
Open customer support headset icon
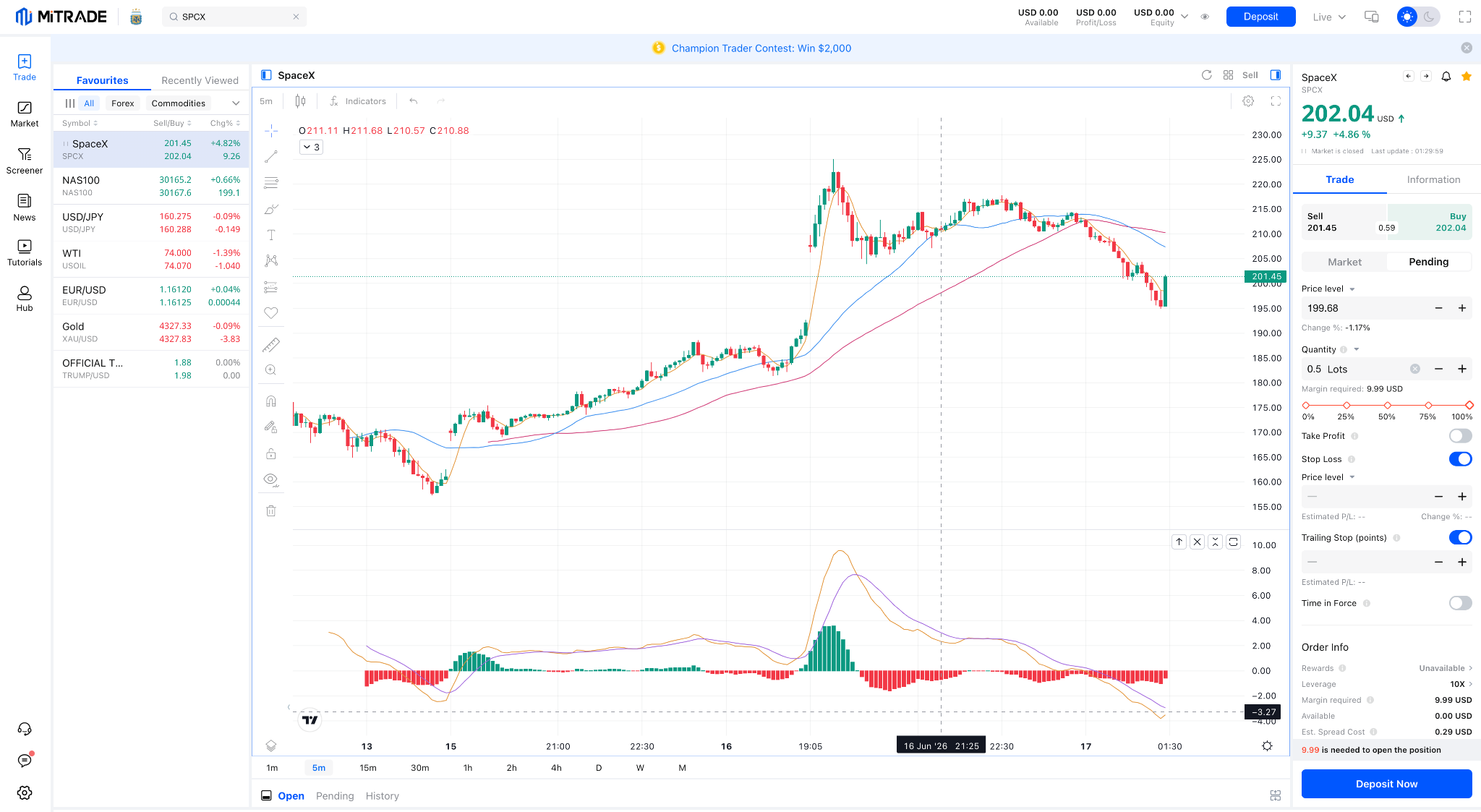tap(25, 729)
